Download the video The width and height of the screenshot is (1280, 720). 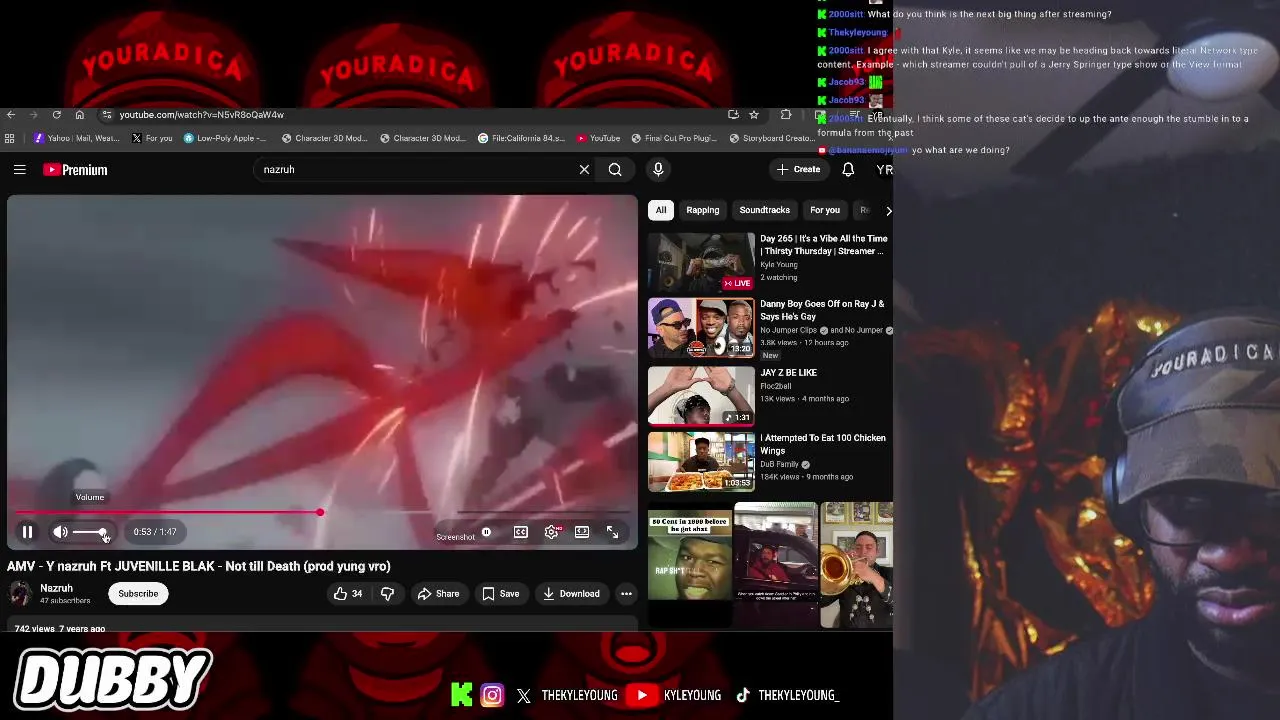pyautogui.click(x=571, y=594)
